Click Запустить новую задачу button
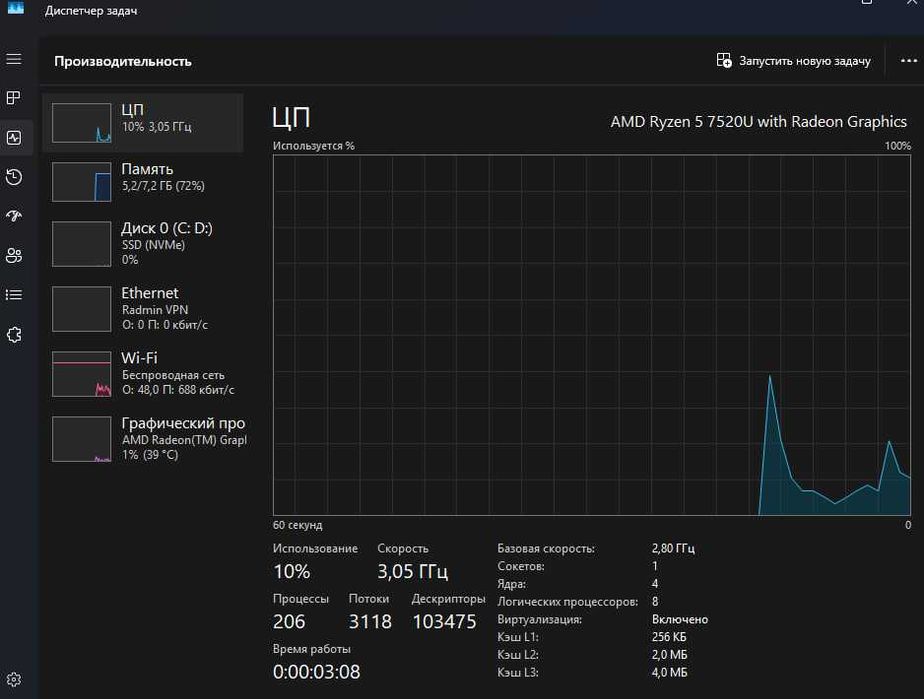This screenshot has height=699, width=924. pos(794,61)
